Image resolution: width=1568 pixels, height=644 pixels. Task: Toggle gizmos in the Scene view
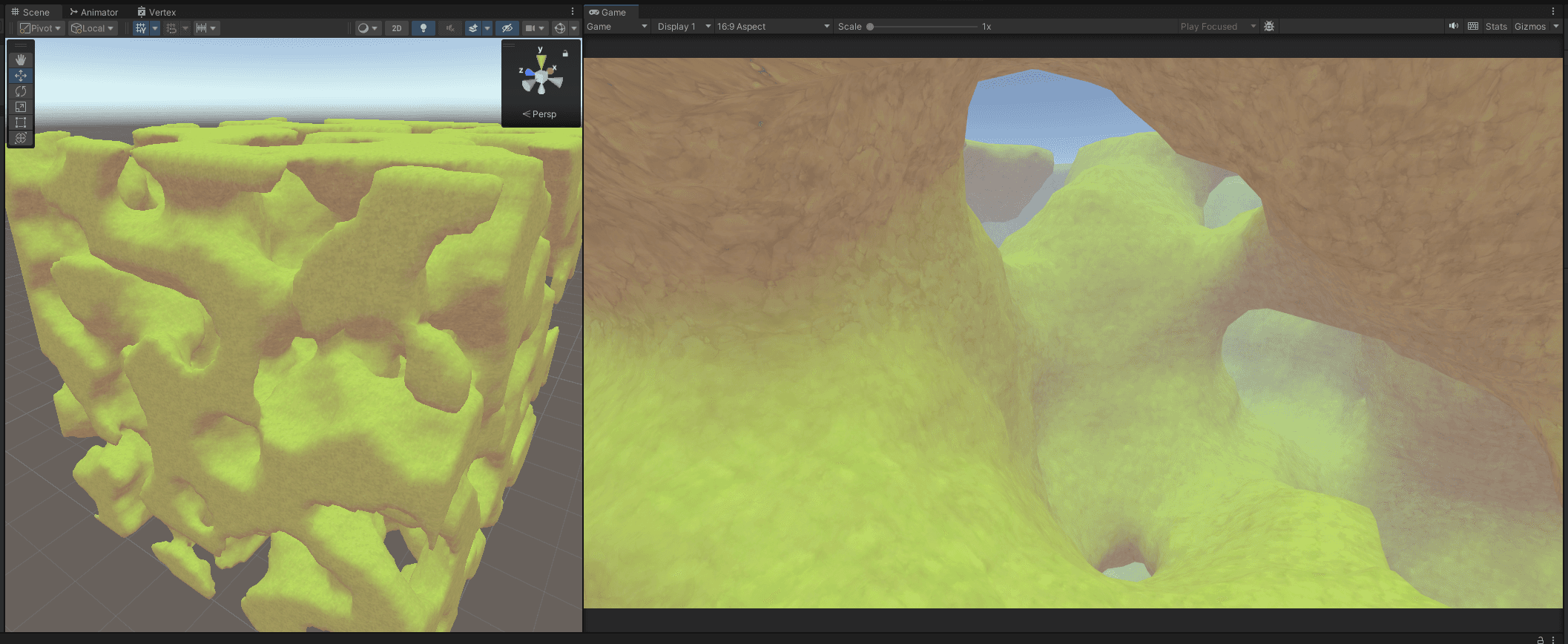(560, 28)
